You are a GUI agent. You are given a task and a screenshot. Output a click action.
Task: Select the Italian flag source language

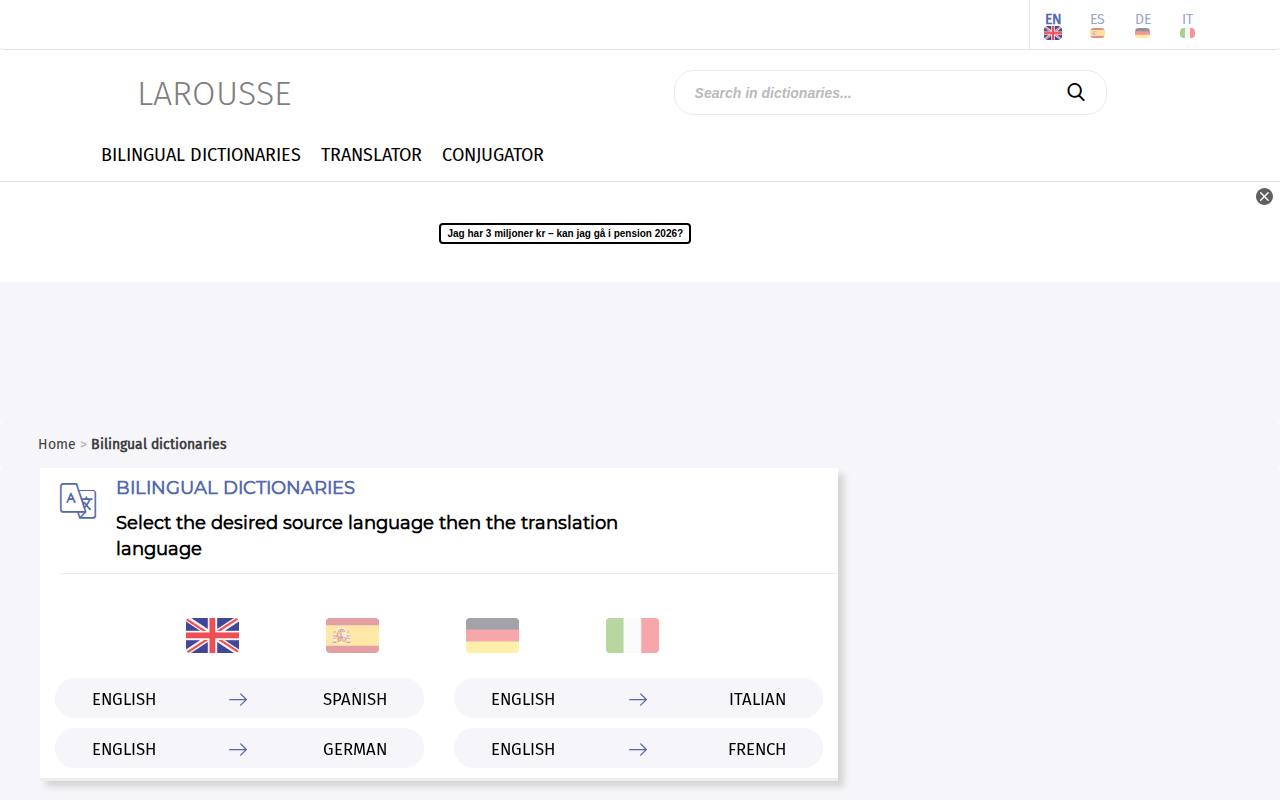632,635
